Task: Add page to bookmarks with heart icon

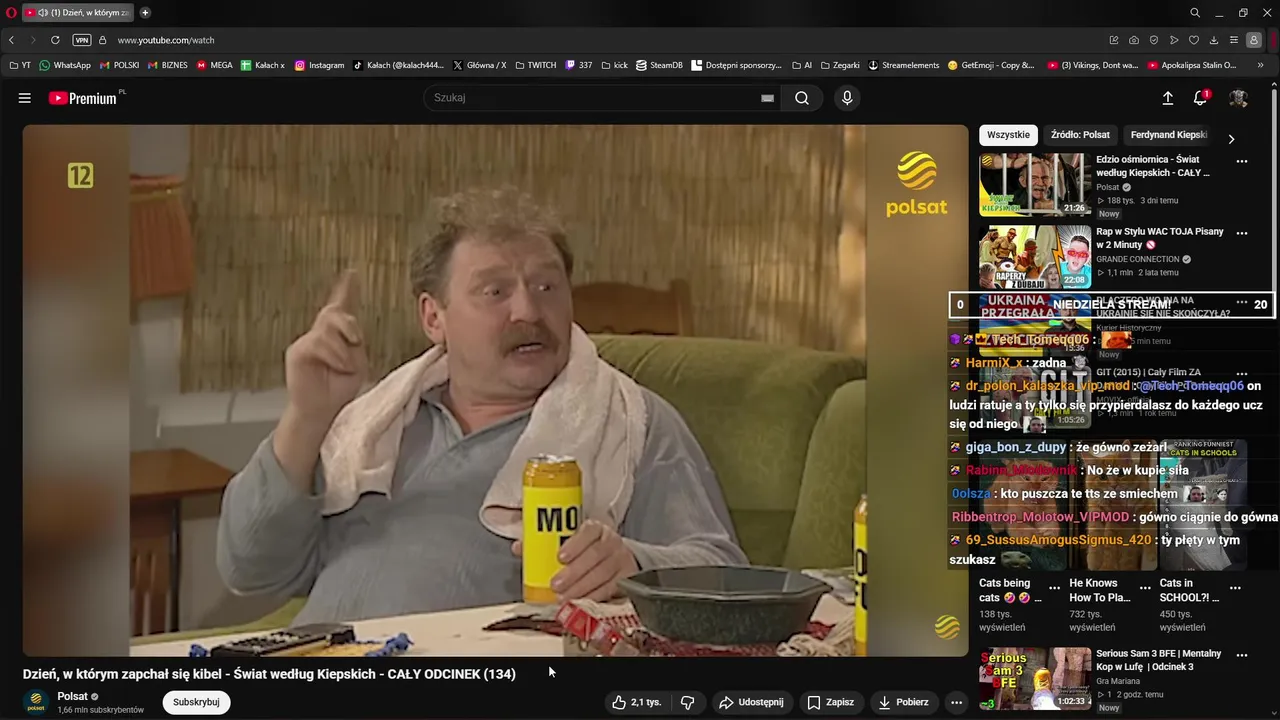Action: pos(1194,40)
